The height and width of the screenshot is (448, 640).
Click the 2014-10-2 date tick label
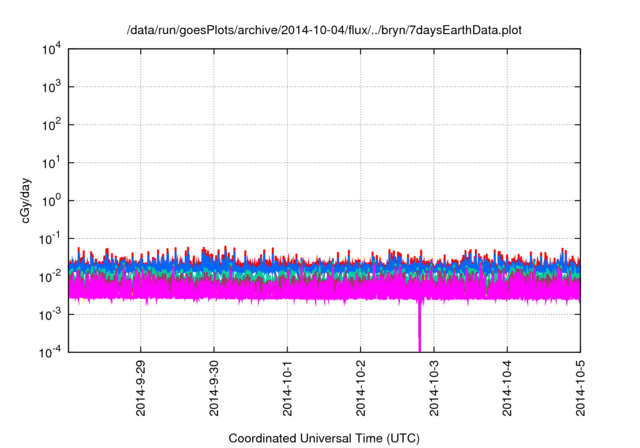point(360,388)
